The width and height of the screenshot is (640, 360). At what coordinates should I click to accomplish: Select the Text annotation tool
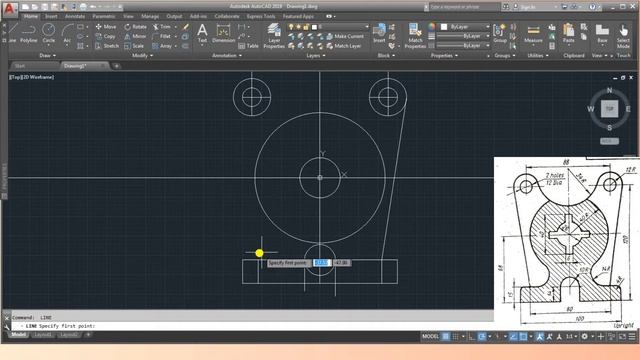point(202,33)
